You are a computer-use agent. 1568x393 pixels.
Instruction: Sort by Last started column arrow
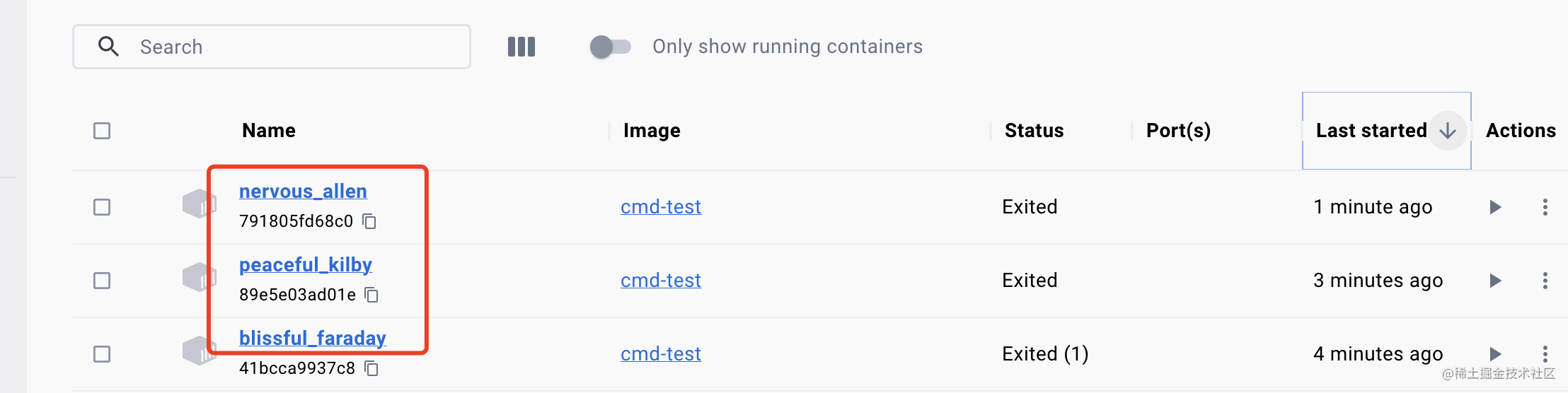pyautogui.click(x=1447, y=131)
